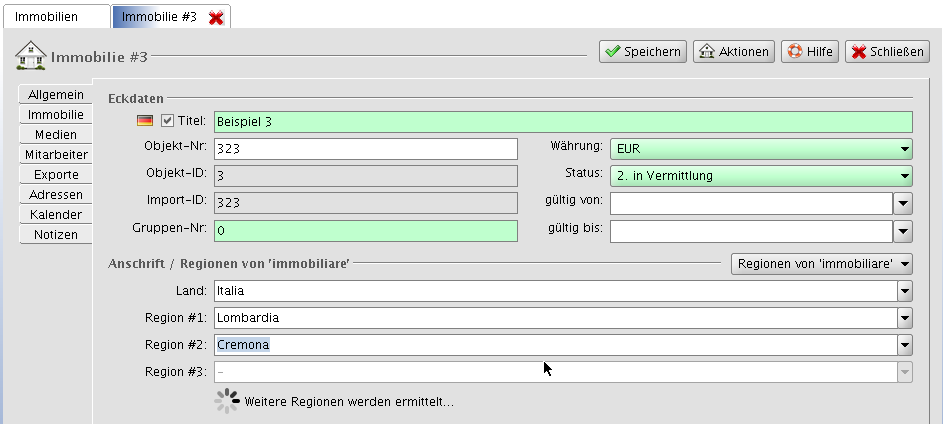Click the house icon beside Immobilie #3 heading
The height and width of the screenshot is (424, 943).
point(30,54)
